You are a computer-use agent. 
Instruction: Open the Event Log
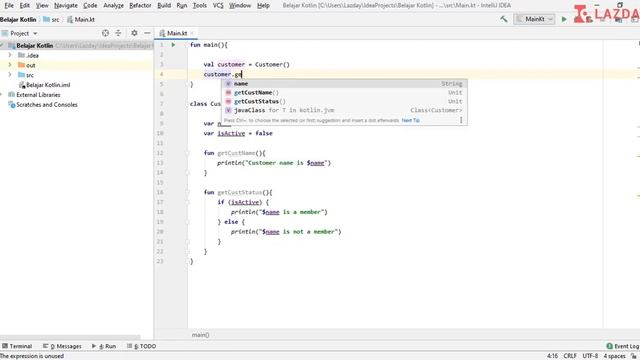tap(623, 346)
